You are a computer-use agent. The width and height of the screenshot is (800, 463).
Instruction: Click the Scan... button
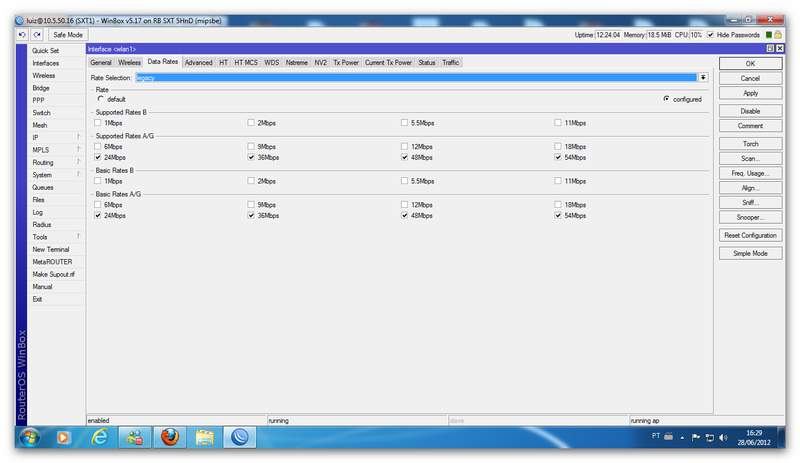tap(751, 159)
